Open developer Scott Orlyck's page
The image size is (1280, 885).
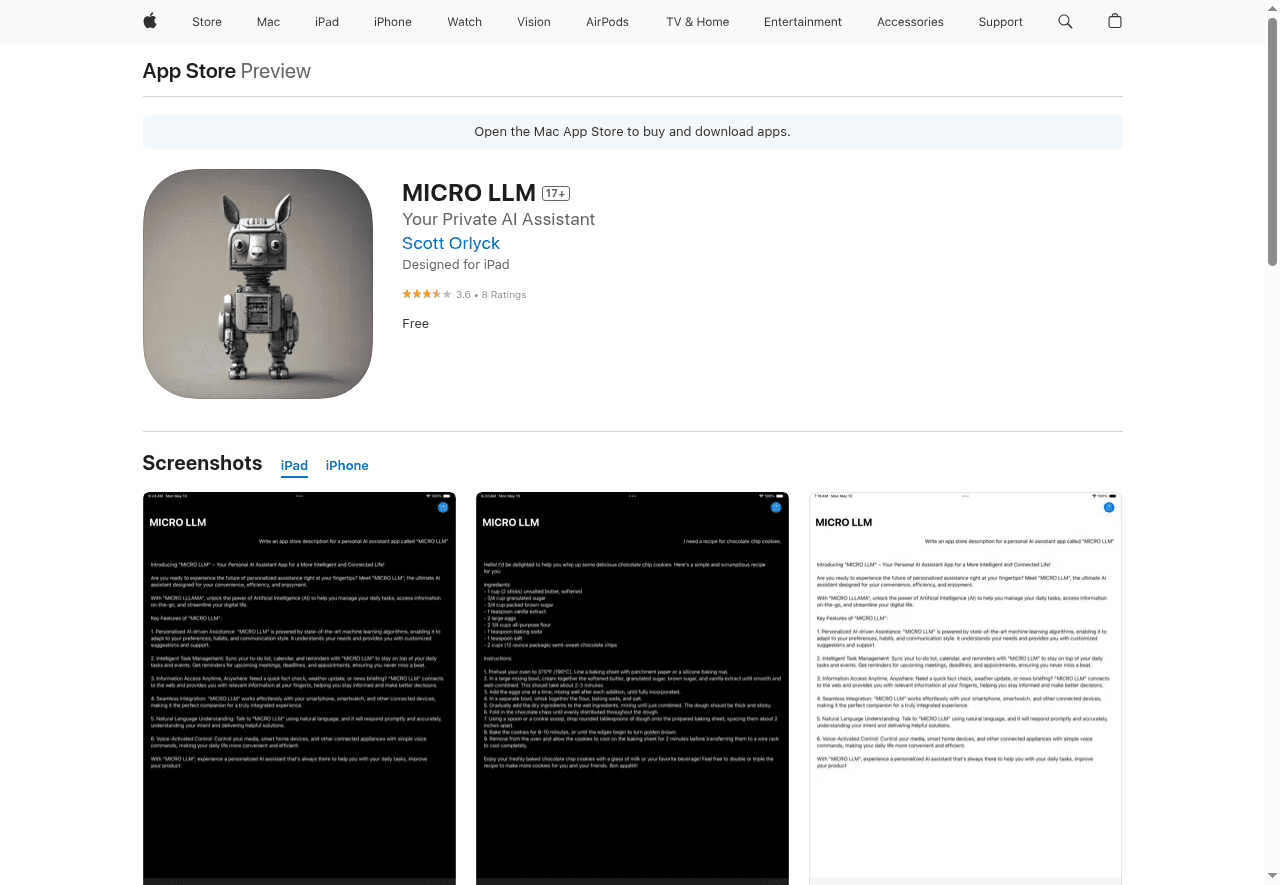[x=451, y=243]
